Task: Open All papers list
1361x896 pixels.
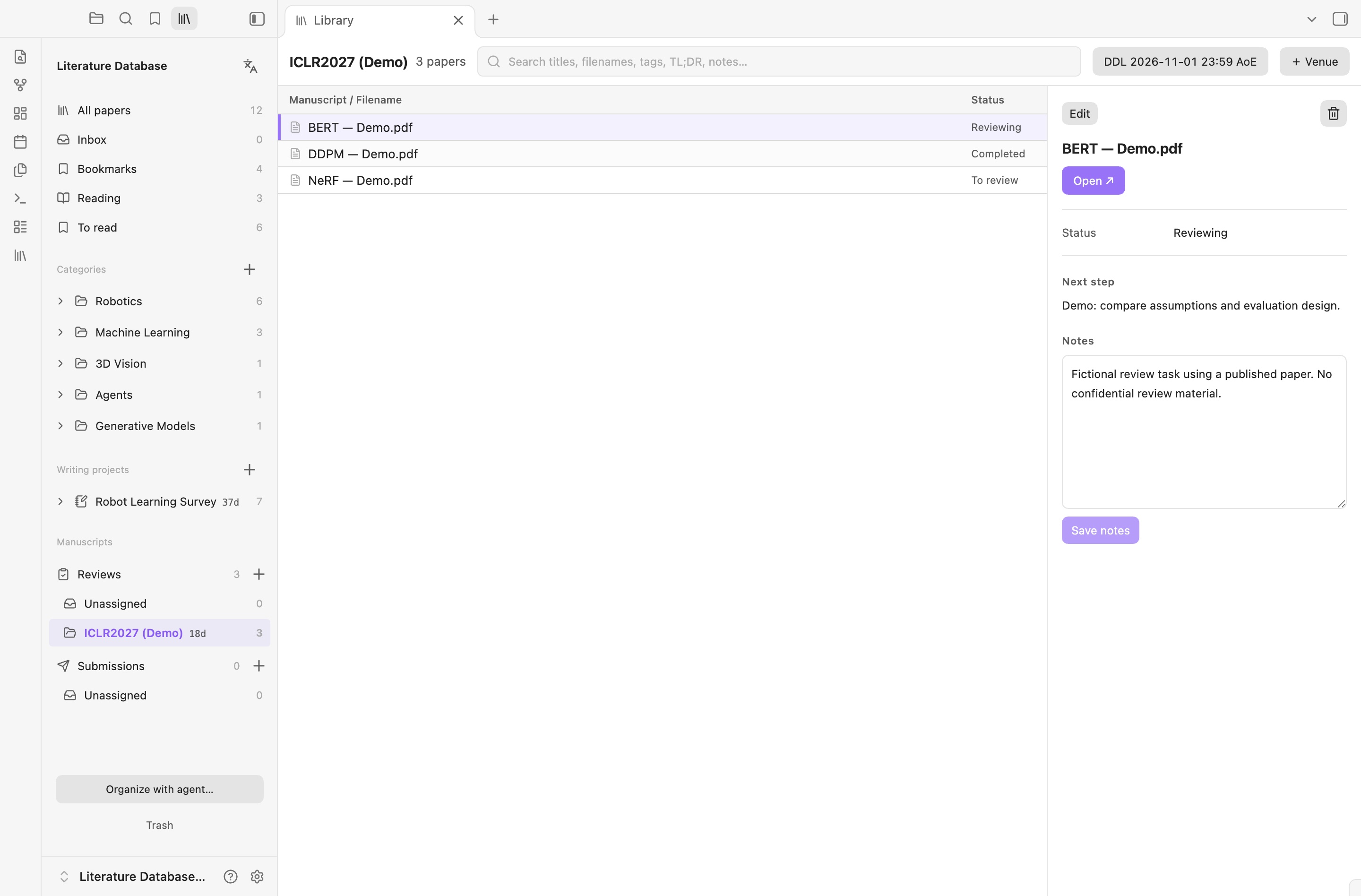Action: click(x=160, y=111)
